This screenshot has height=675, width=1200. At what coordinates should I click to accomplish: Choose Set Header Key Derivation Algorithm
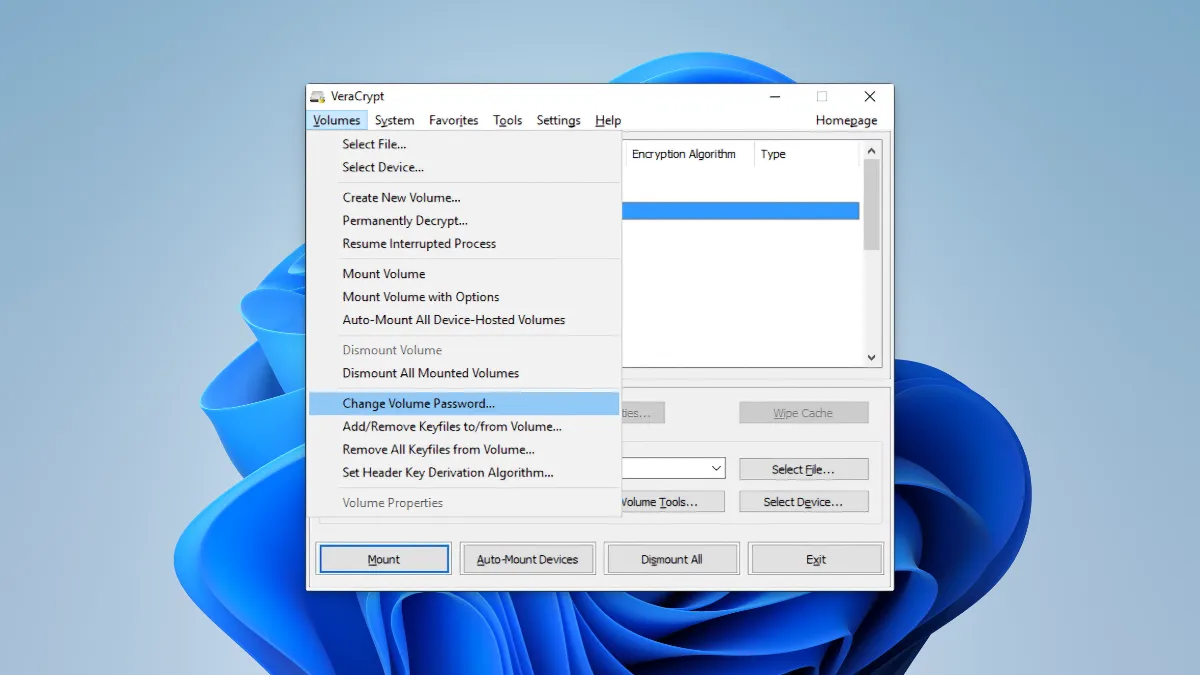click(447, 473)
